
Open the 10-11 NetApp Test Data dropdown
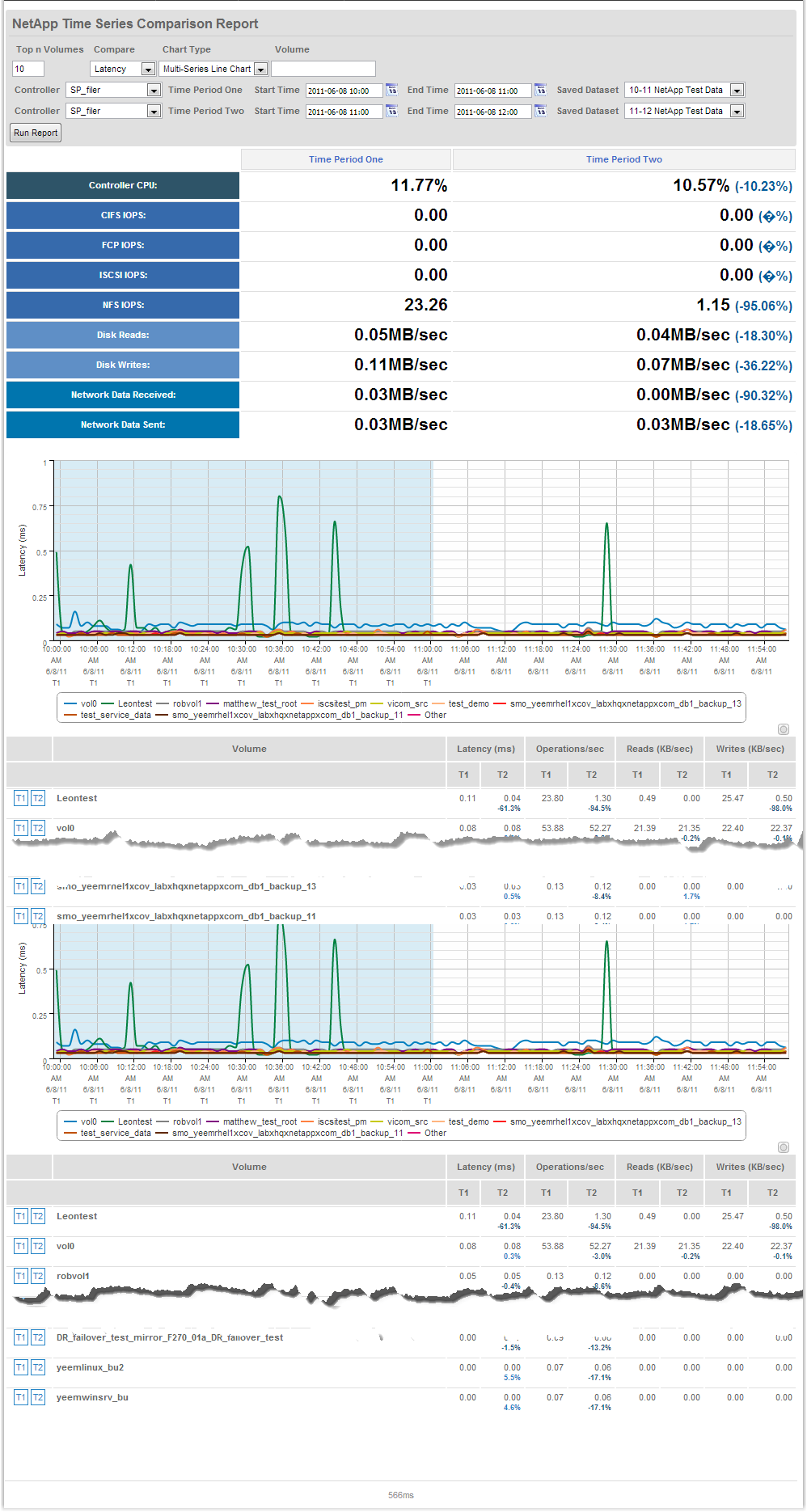684,91
